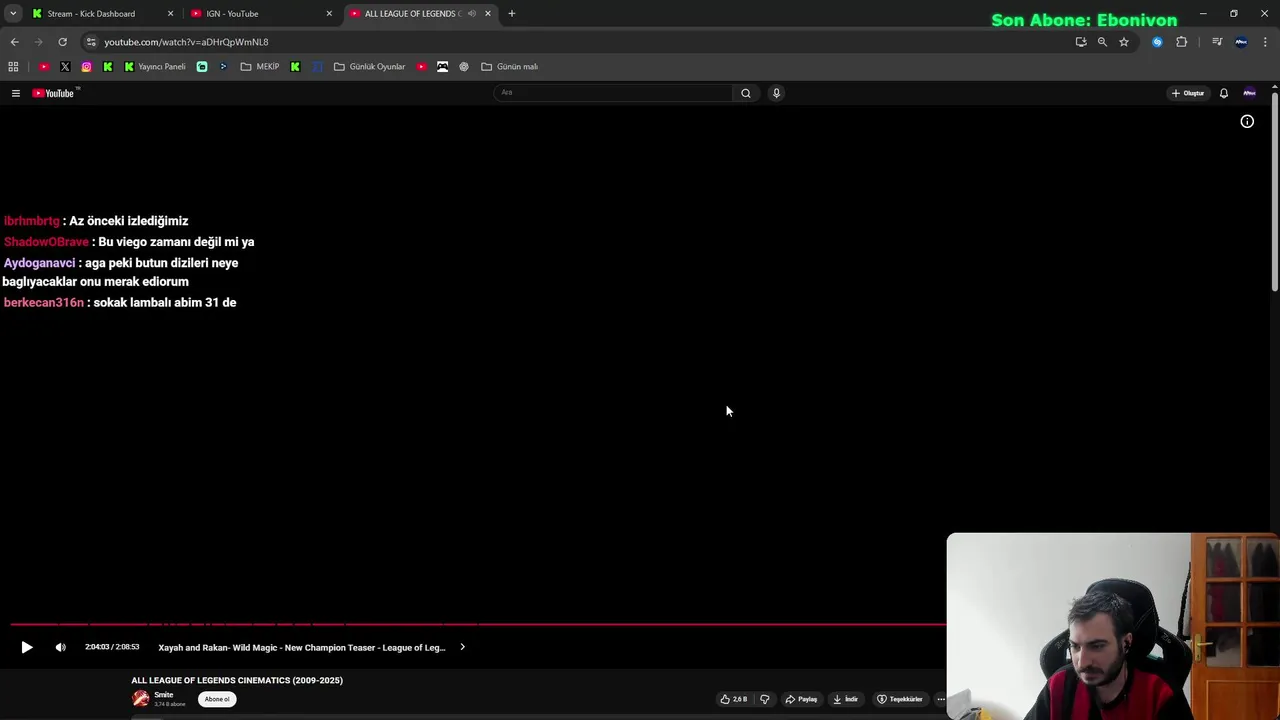The image size is (1280, 720).
Task: Open the media controls icon
Action: [1217, 42]
